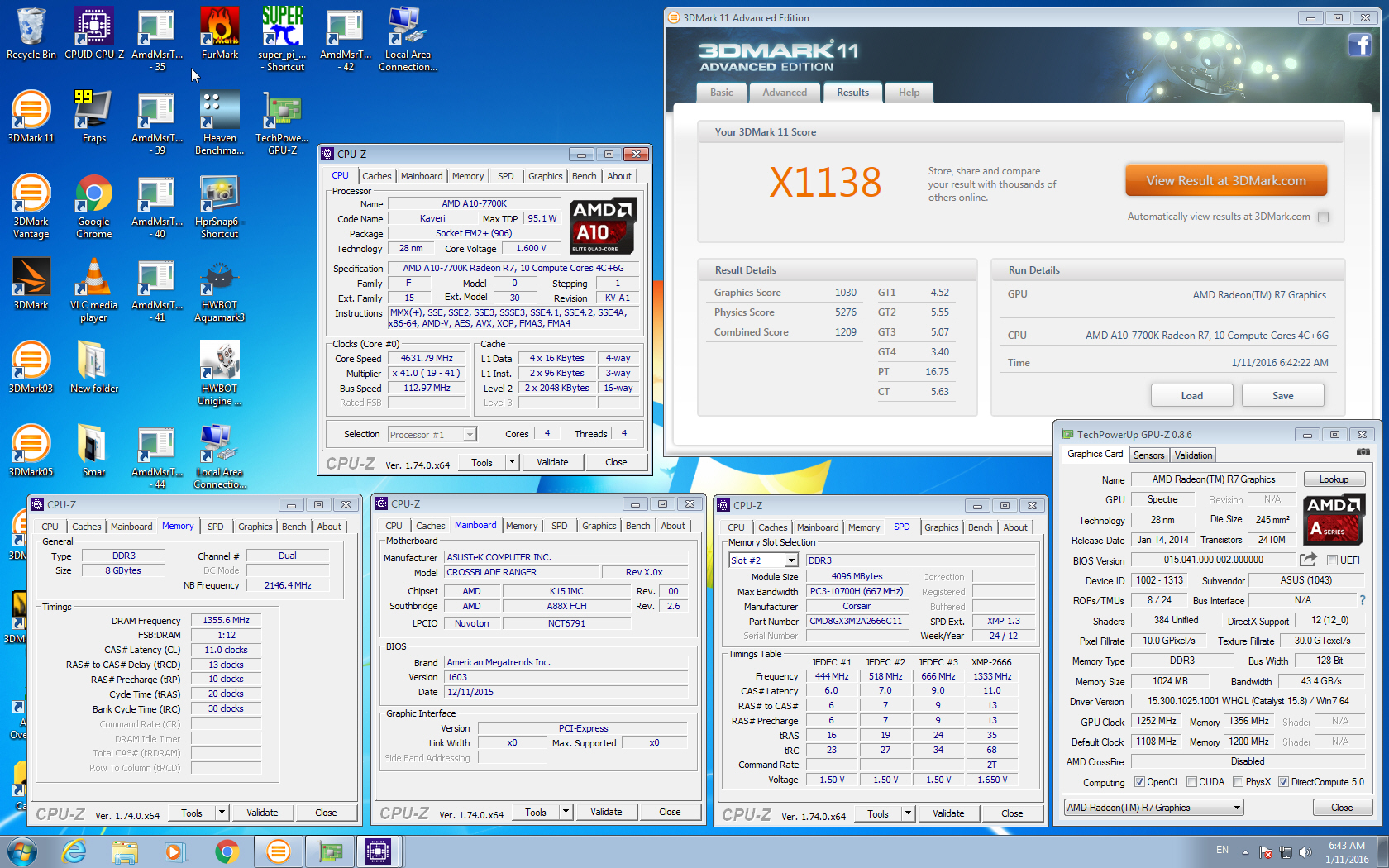
Task: Open the FurMark desktop icon
Action: (x=220, y=33)
